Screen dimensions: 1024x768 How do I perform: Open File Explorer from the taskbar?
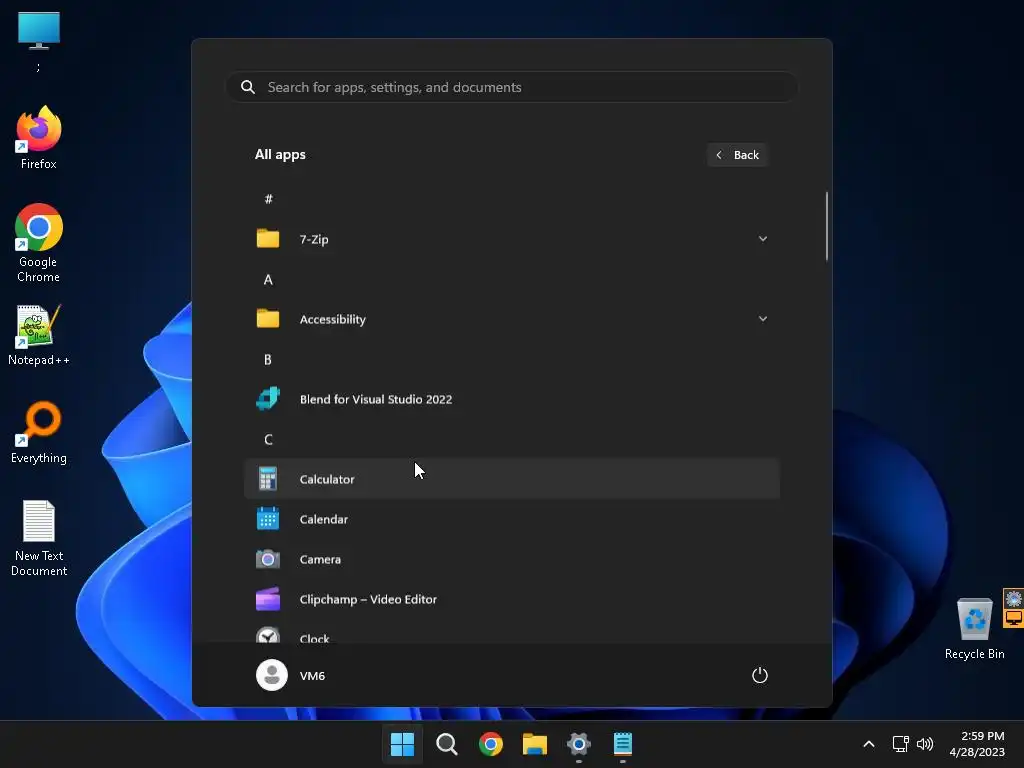(x=535, y=744)
